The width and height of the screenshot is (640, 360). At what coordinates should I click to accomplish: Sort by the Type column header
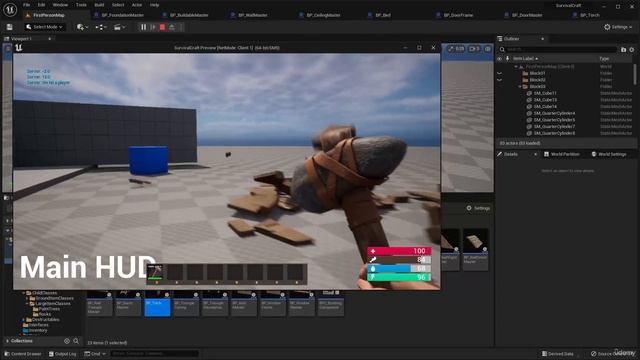pyautogui.click(x=604, y=59)
